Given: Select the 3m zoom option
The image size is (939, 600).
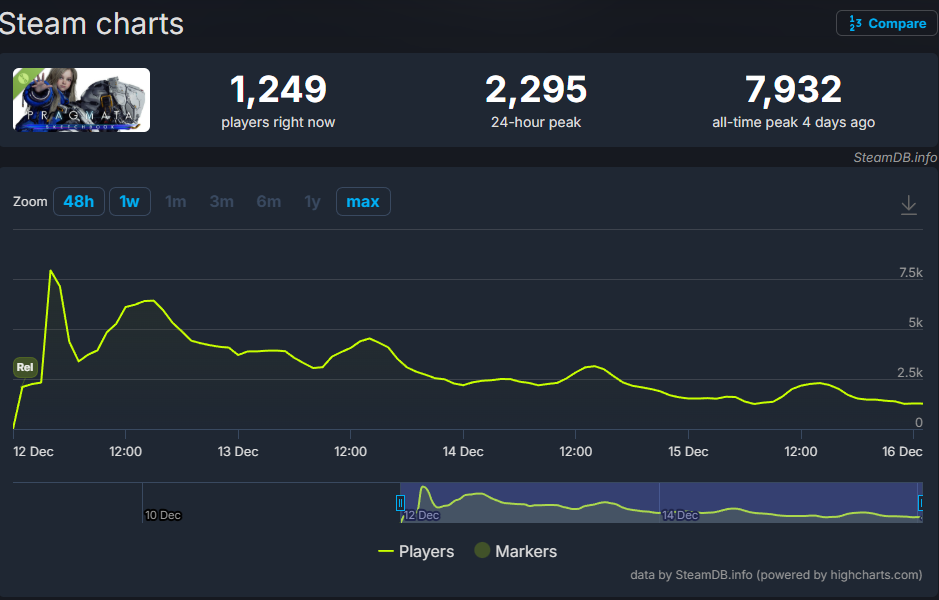Looking at the screenshot, I should [x=222, y=201].
